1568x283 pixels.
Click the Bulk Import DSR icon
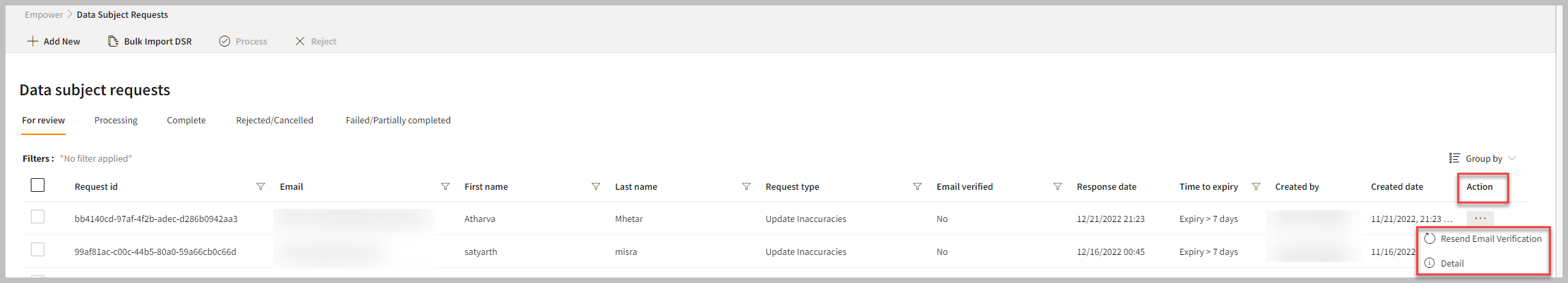113,41
